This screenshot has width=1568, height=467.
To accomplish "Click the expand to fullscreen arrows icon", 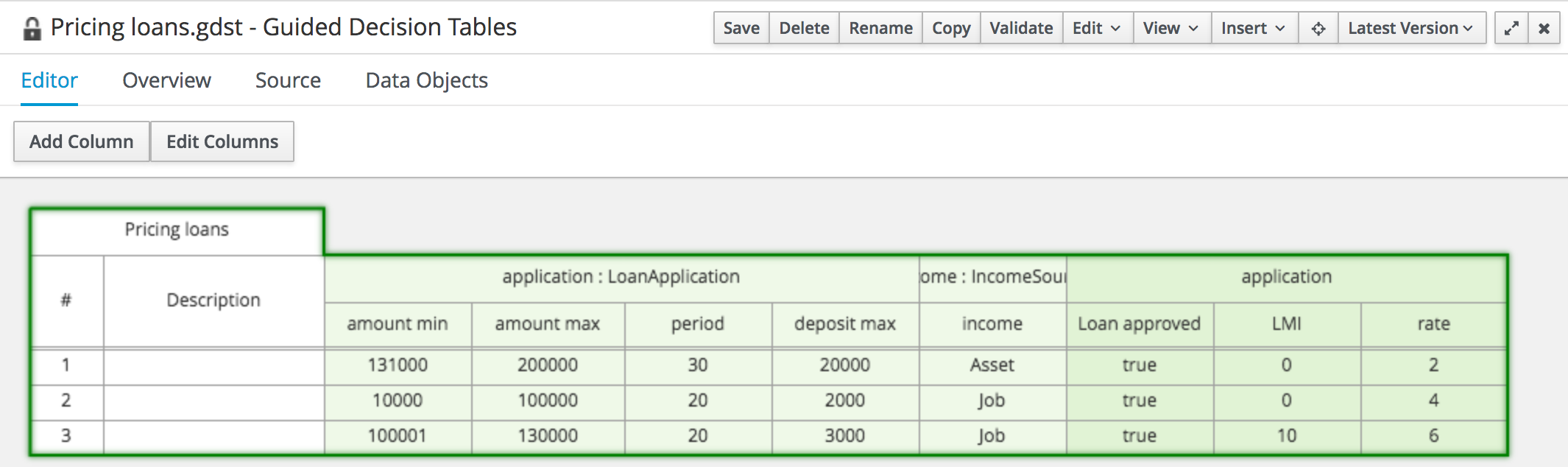I will 1511,29.
